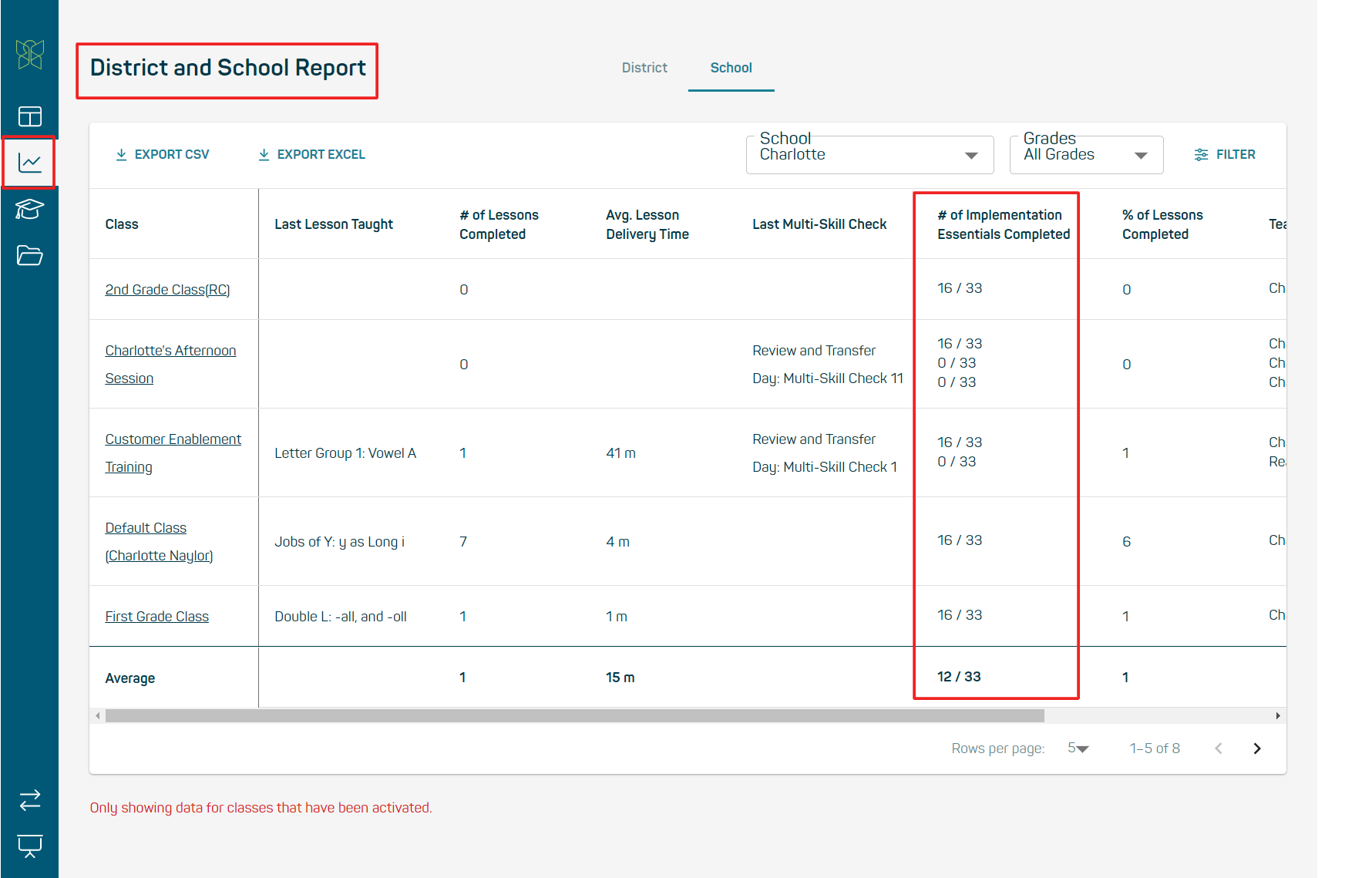Open Default Class (Charlotte Naylor)
Image resolution: width=1372 pixels, height=878 pixels.
point(159,541)
